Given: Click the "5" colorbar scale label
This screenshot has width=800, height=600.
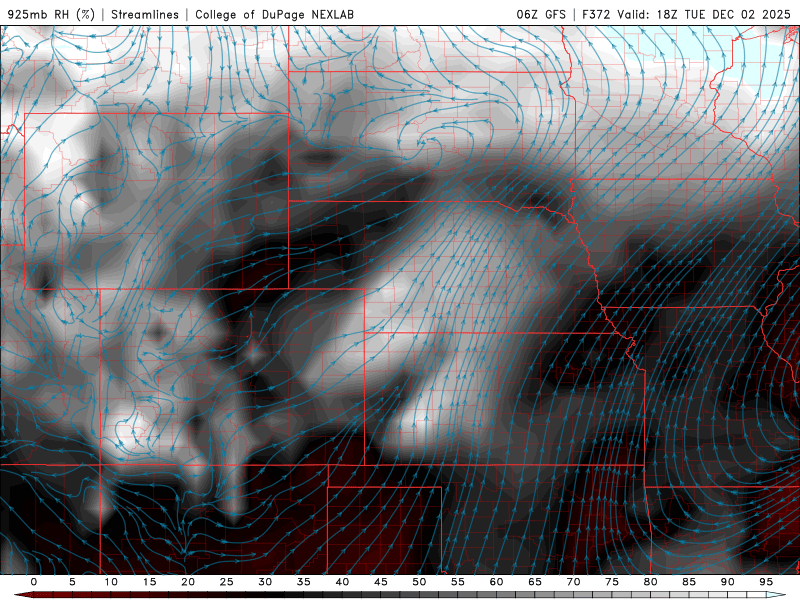Looking at the screenshot, I should click(72, 582).
